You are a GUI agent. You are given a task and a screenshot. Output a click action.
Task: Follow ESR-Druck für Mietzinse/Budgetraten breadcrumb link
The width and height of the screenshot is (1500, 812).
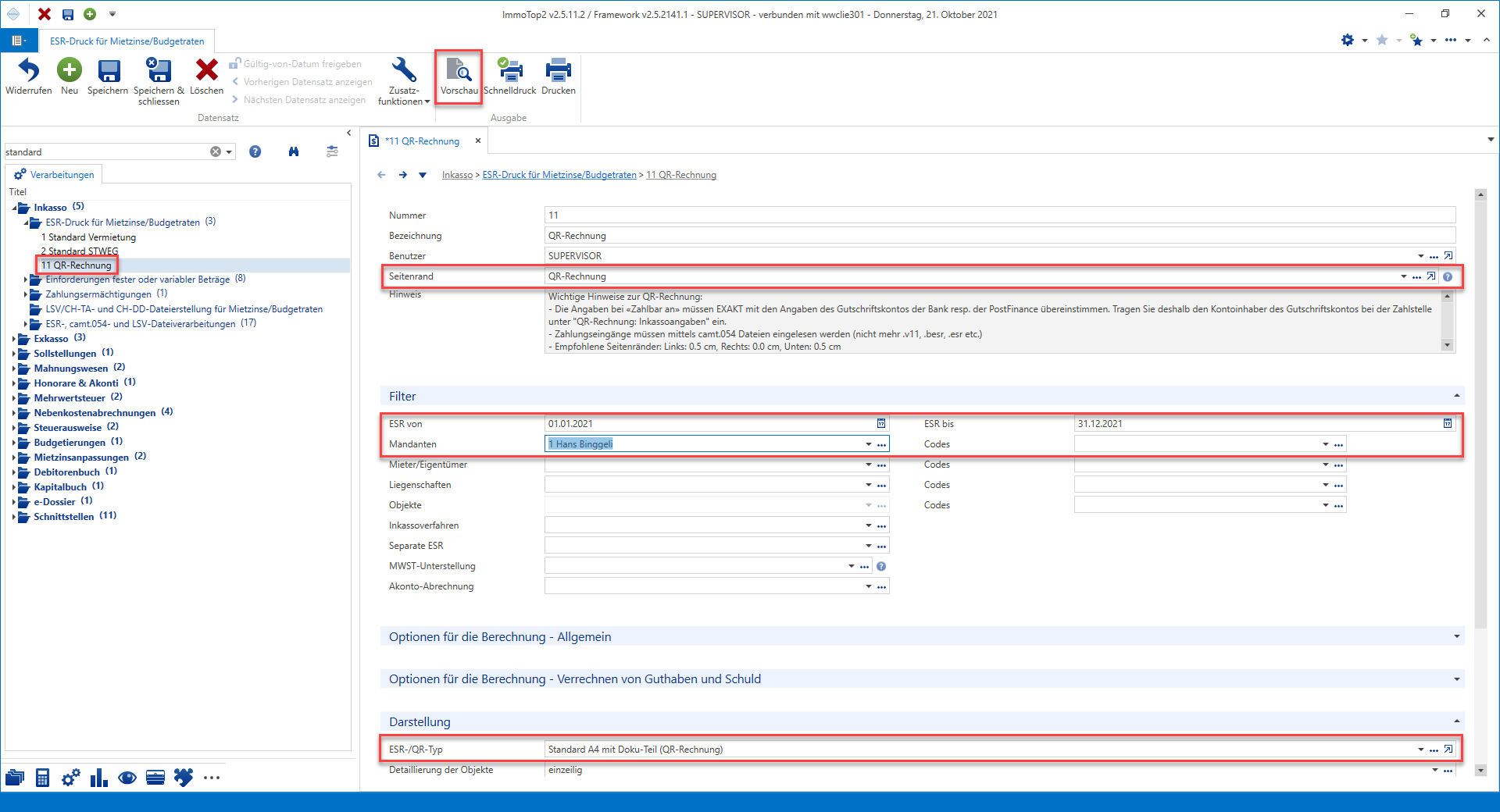(x=559, y=175)
